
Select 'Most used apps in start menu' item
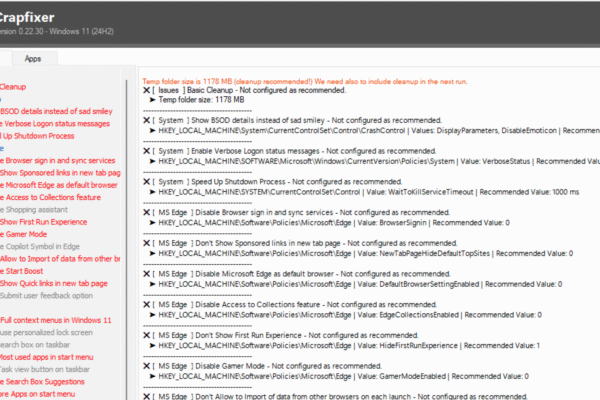[47, 357]
